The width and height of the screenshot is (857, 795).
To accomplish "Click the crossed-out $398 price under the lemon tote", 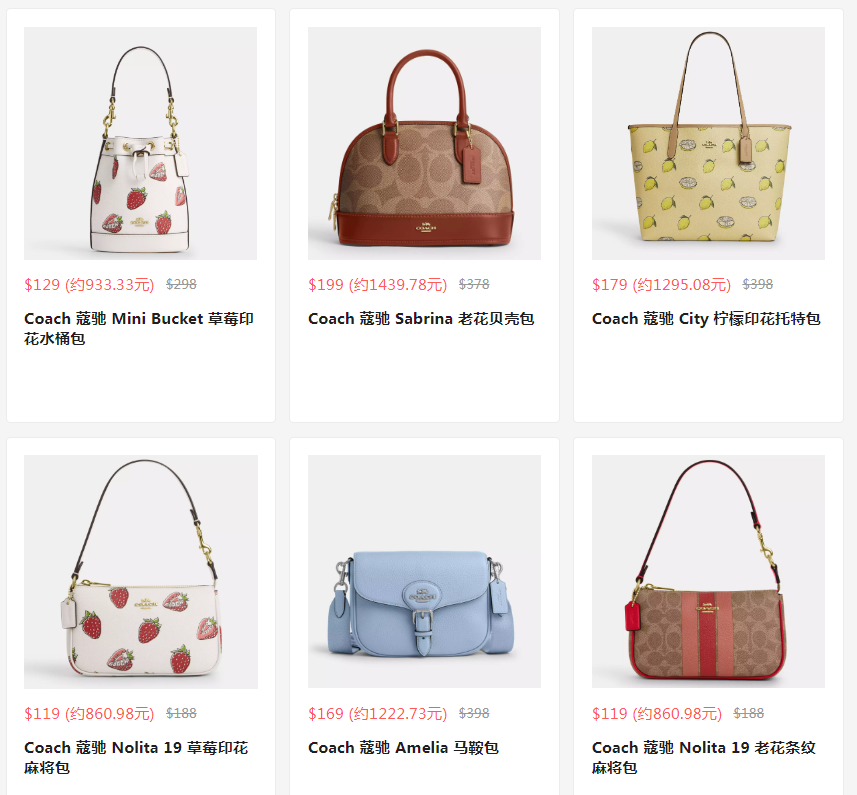I will (x=758, y=284).
